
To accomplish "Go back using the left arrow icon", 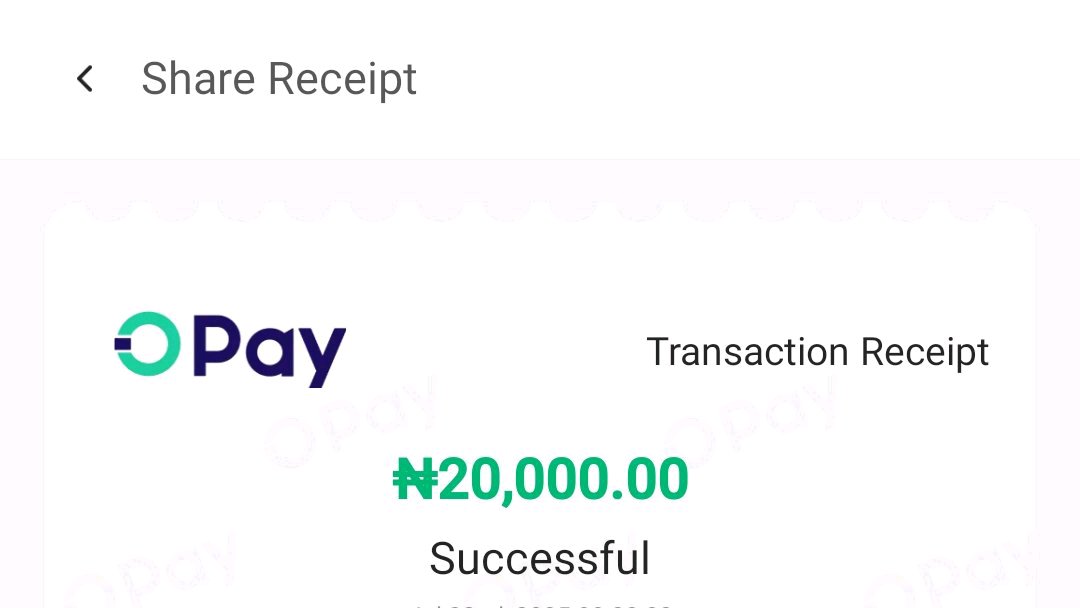I will pos(85,78).
